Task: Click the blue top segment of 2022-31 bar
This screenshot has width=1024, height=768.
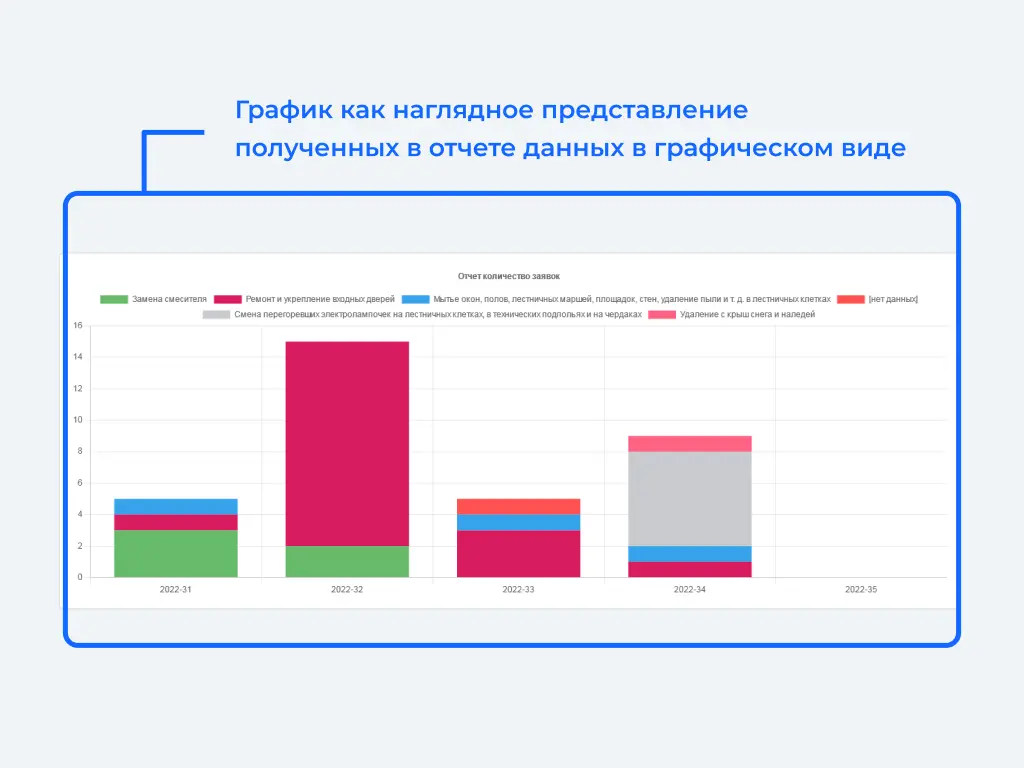Action: pos(176,506)
